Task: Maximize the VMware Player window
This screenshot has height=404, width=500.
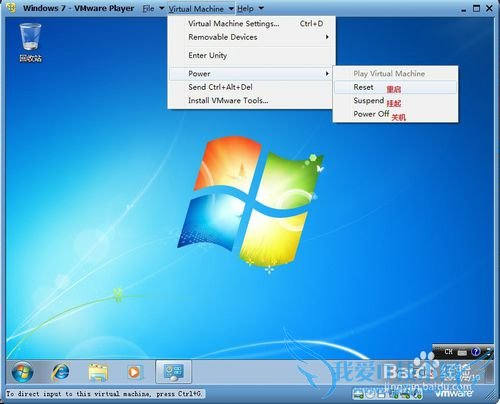Action: tap(476, 8)
